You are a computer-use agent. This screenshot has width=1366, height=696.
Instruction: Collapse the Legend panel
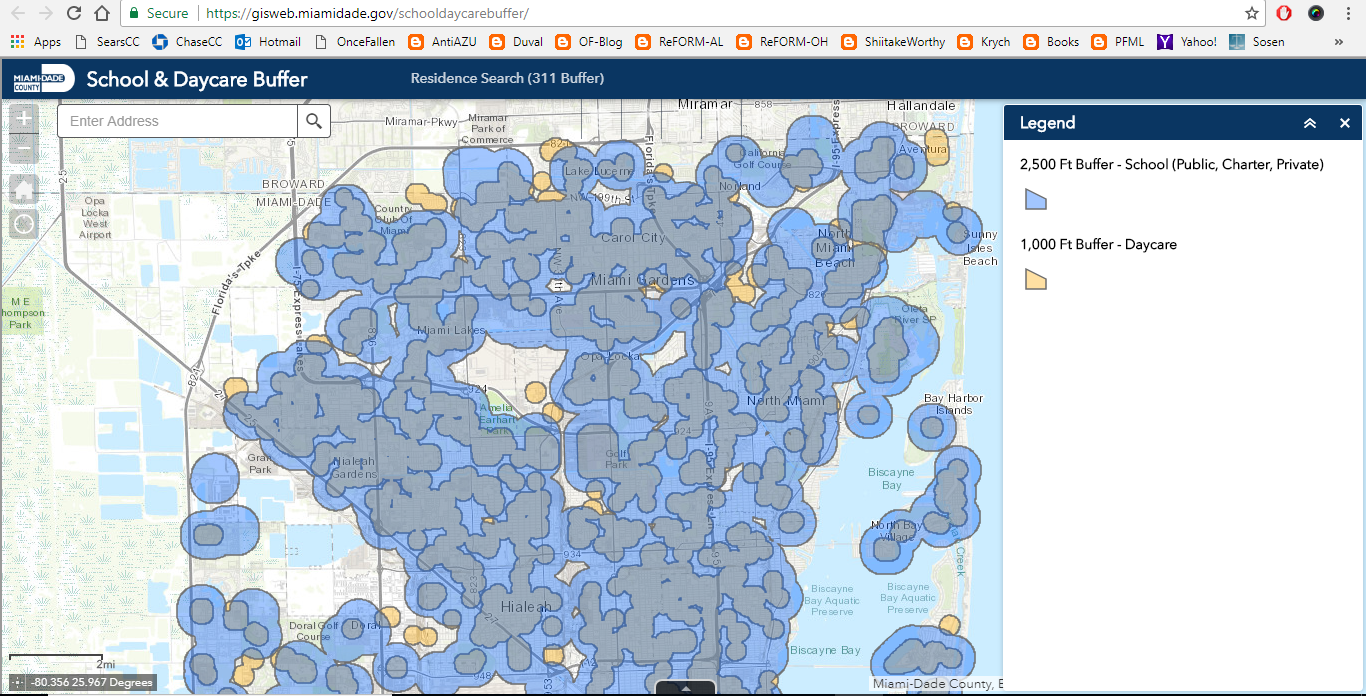point(1310,123)
